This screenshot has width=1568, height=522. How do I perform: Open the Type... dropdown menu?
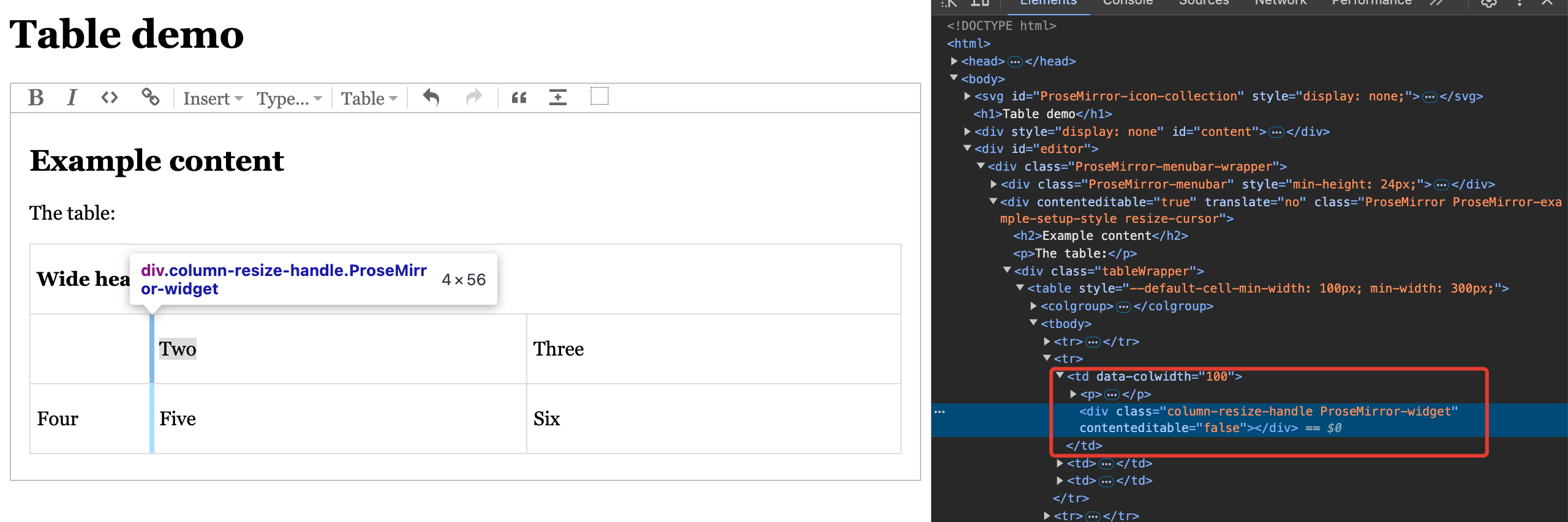point(288,99)
